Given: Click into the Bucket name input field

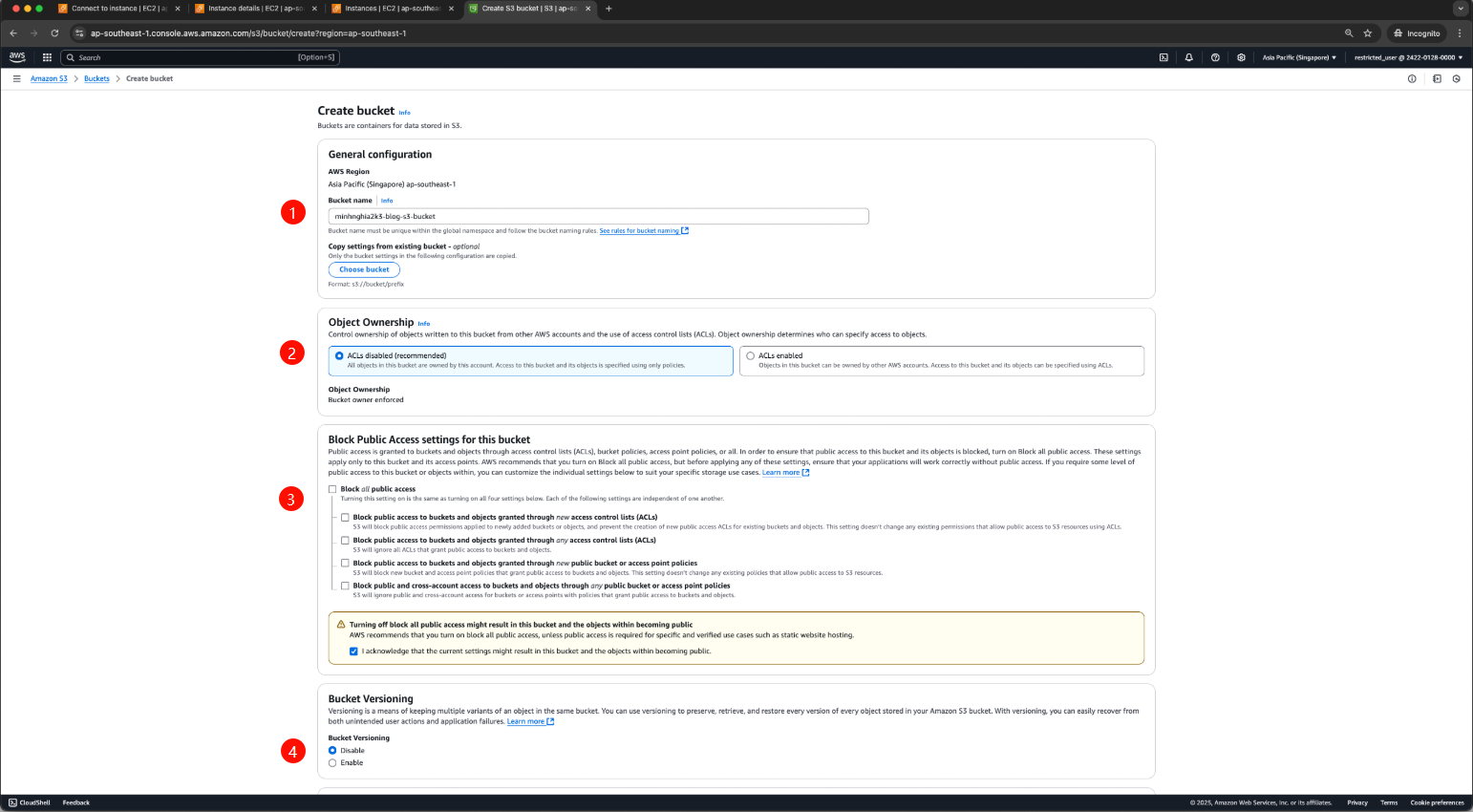Looking at the screenshot, I should pyautogui.click(x=598, y=216).
